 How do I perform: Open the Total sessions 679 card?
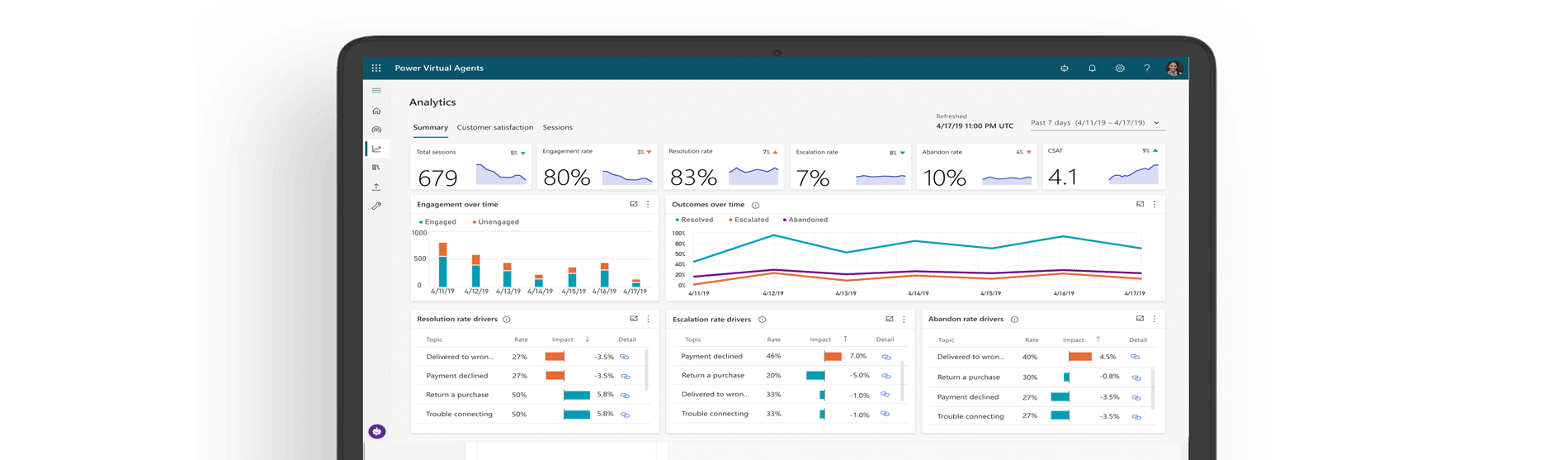[x=471, y=168]
